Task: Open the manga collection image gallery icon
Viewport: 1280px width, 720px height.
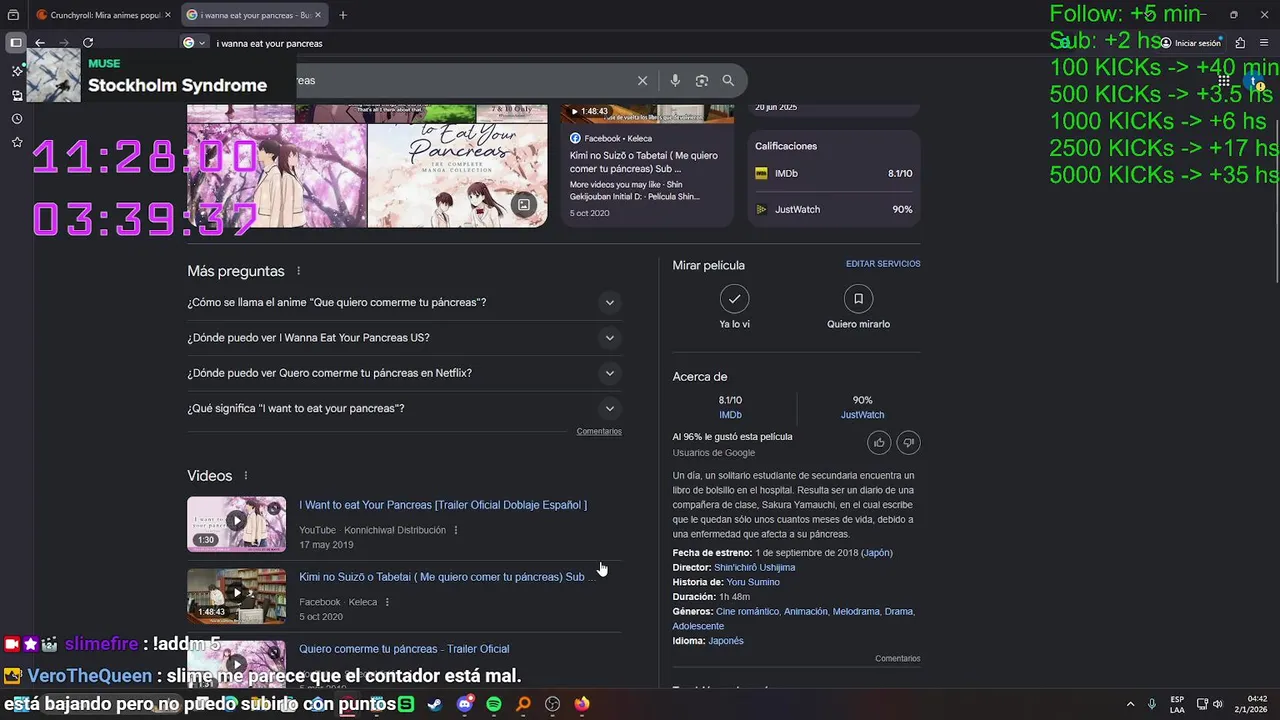Action: [523, 205]
